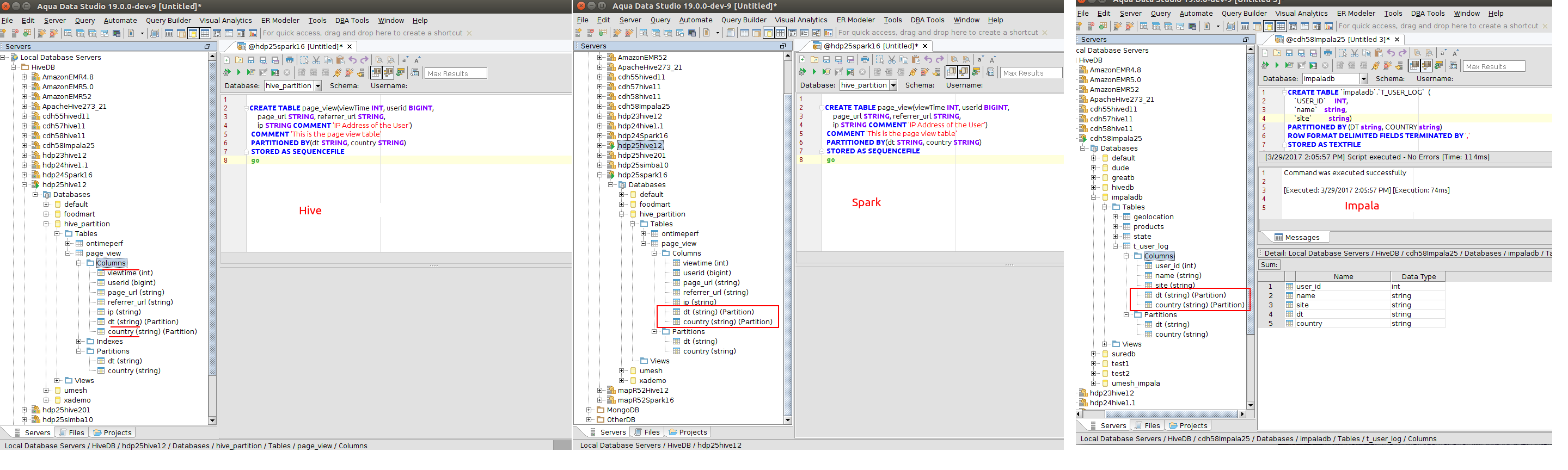1568x470 pixels.
Task: Click the green play Execute icon in Impala window
Action: [x=1277, y=66]
